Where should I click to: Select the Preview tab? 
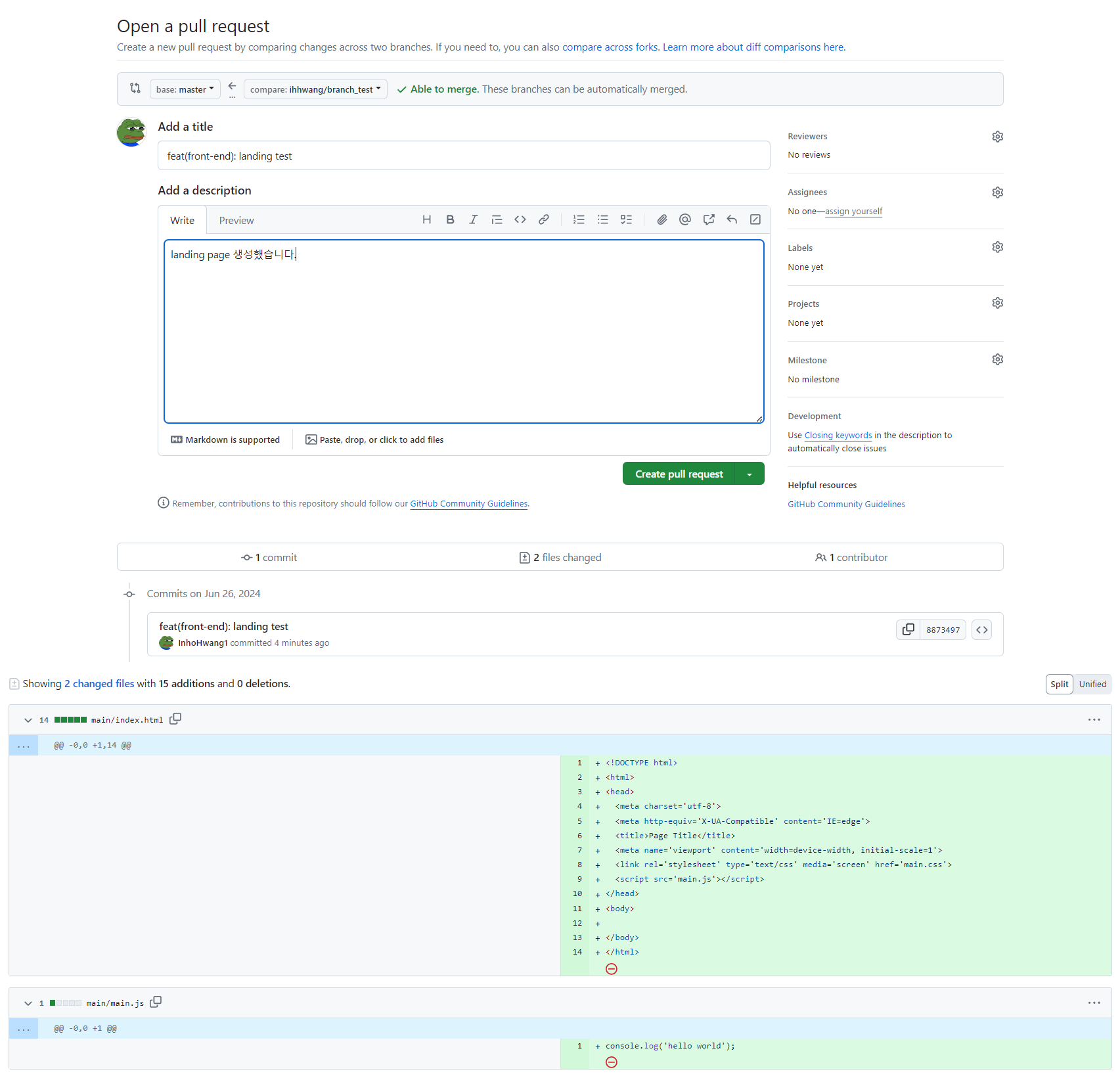coord(236,220)
